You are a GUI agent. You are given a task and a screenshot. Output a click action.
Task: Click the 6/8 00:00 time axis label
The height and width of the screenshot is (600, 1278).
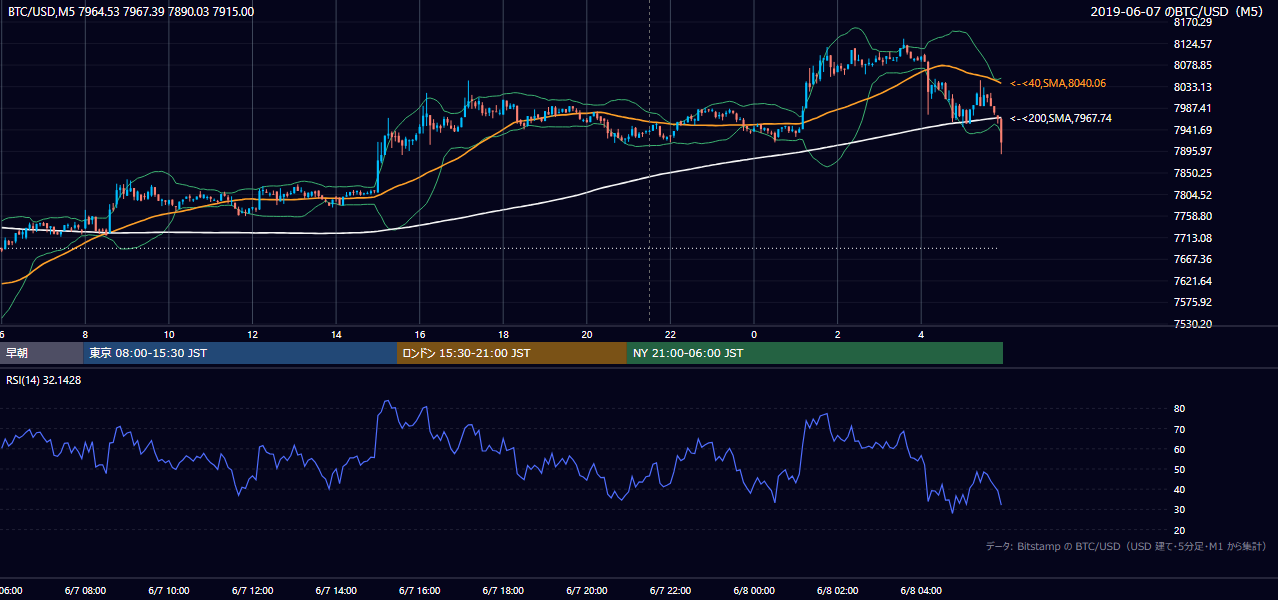tap(754, 591)
